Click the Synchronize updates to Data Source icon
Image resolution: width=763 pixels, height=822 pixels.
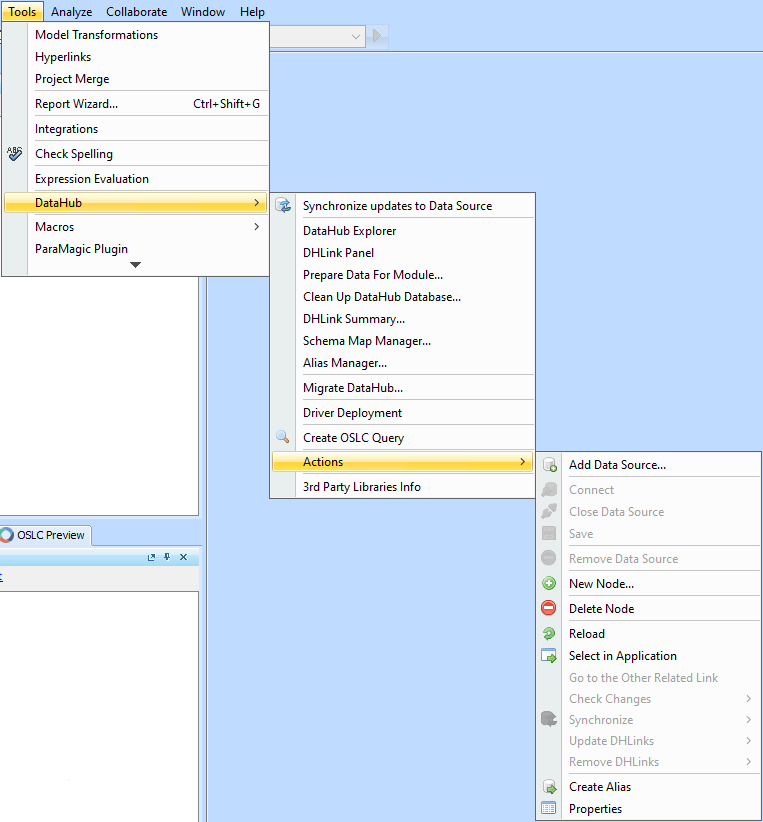click(x=283, y=205)
